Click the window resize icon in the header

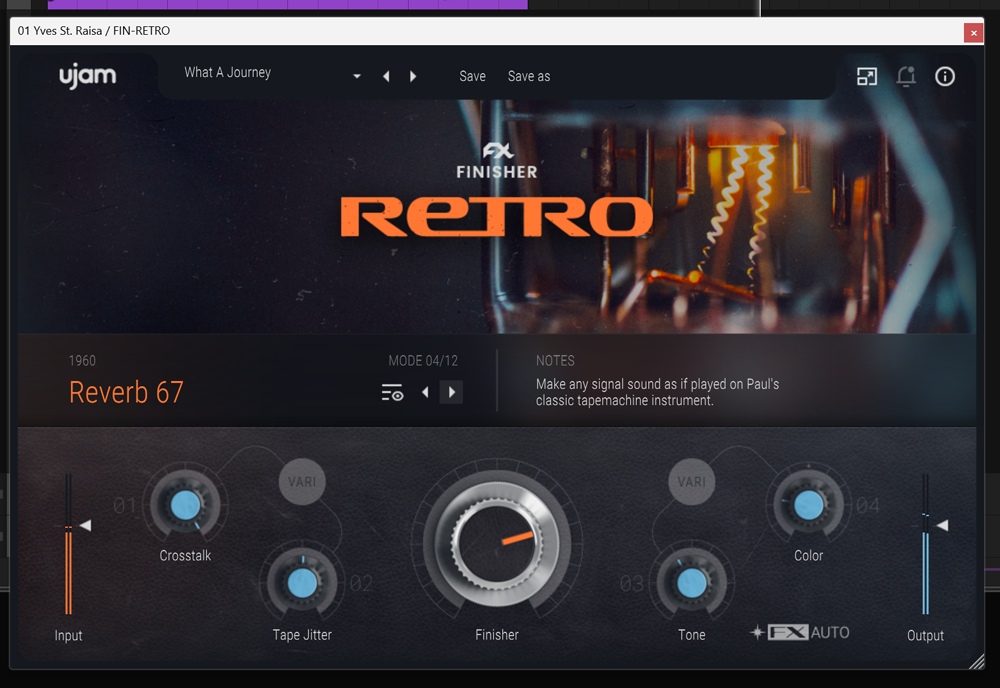coord(867,77)
